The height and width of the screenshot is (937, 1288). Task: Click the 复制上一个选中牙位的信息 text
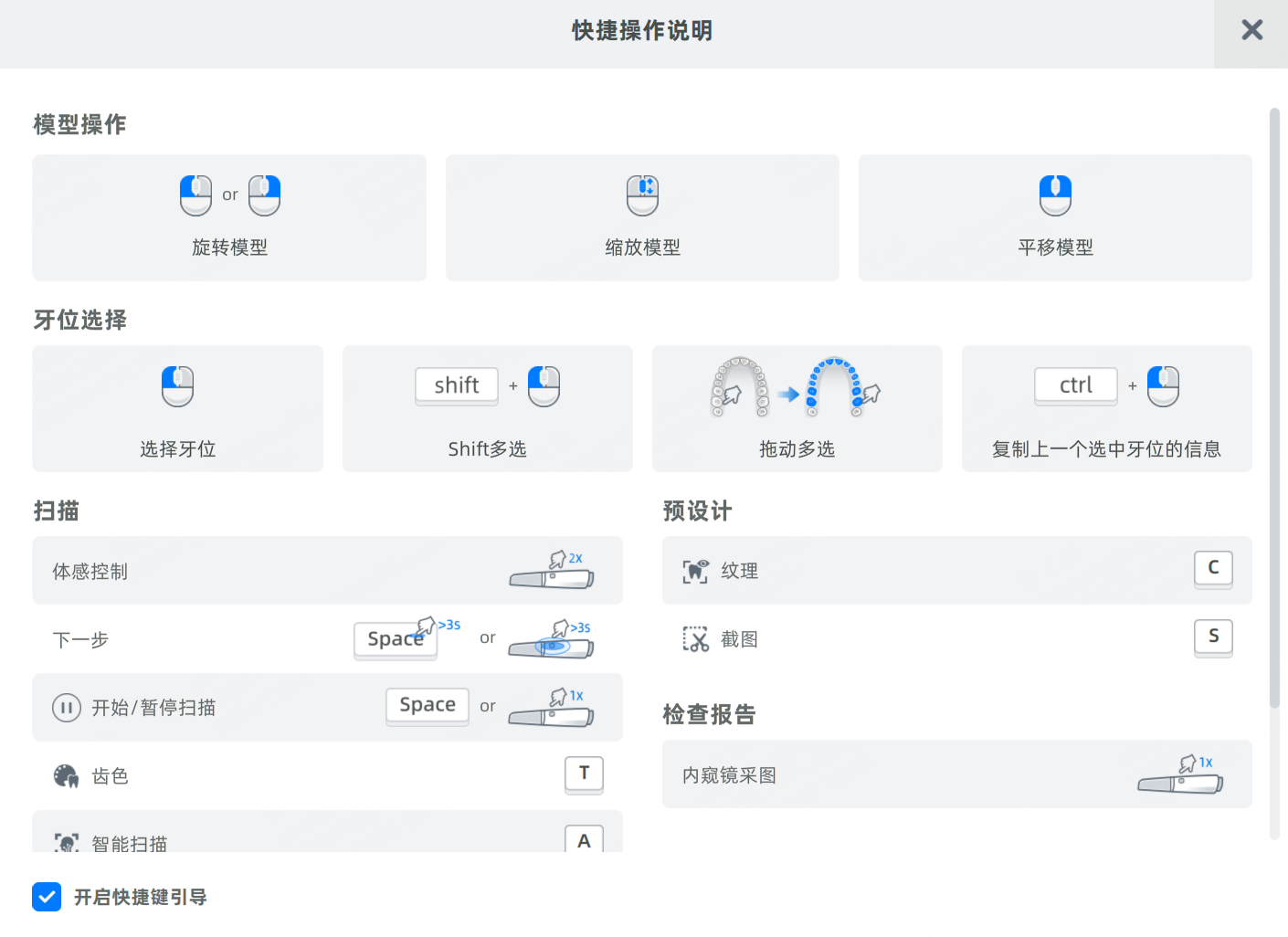tap(1106, 449)
